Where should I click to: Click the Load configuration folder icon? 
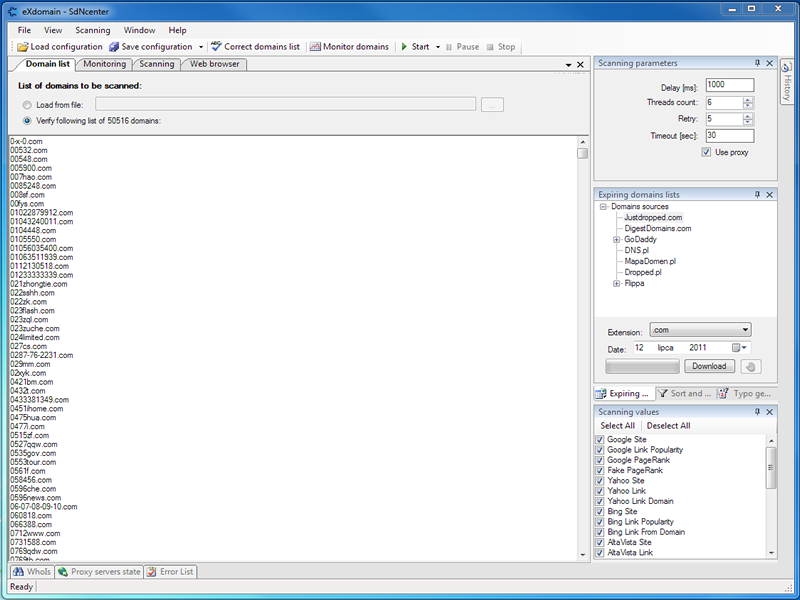(22, 47)
